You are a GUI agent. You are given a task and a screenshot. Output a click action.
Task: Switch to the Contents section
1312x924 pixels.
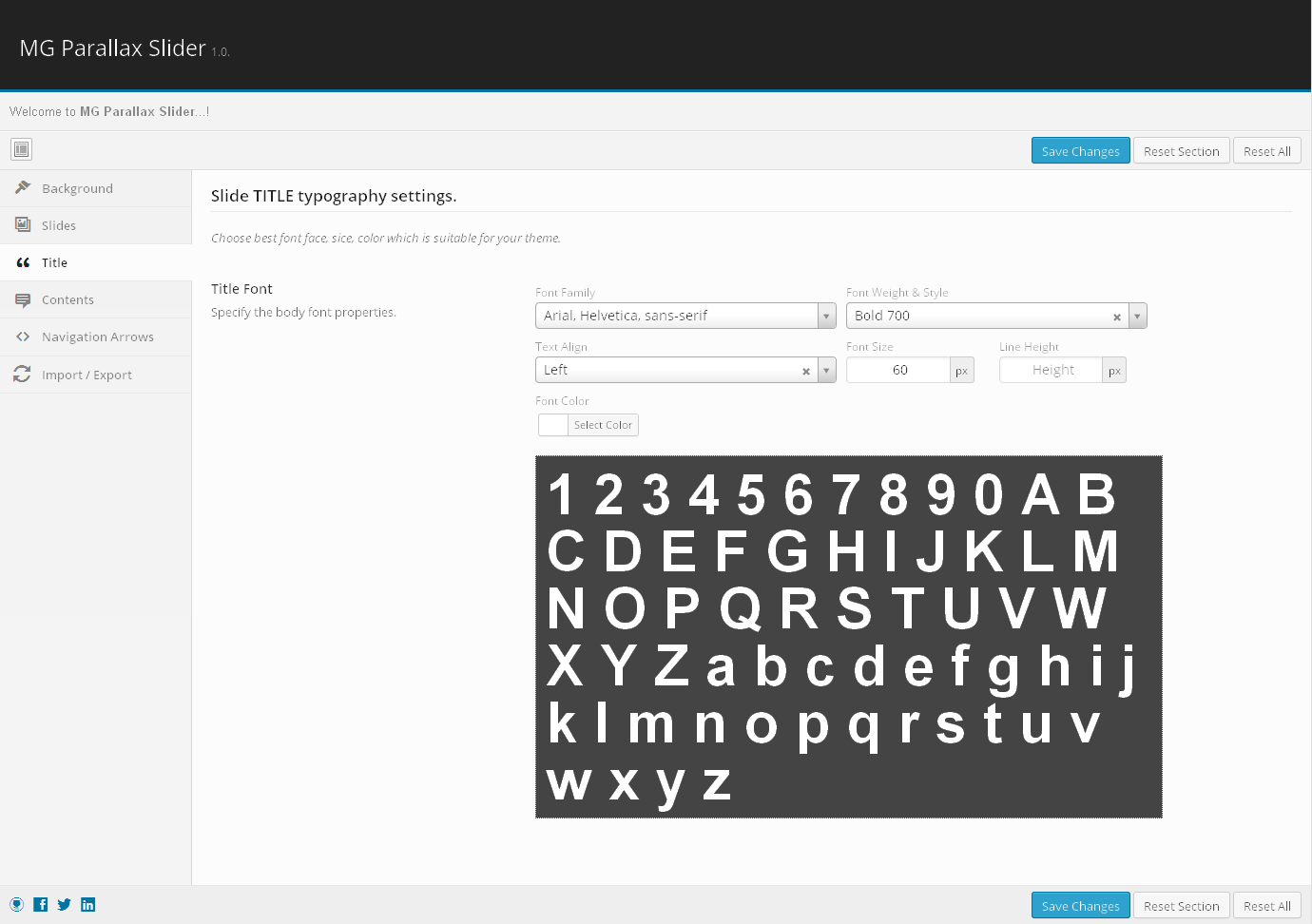click(95, 299)
